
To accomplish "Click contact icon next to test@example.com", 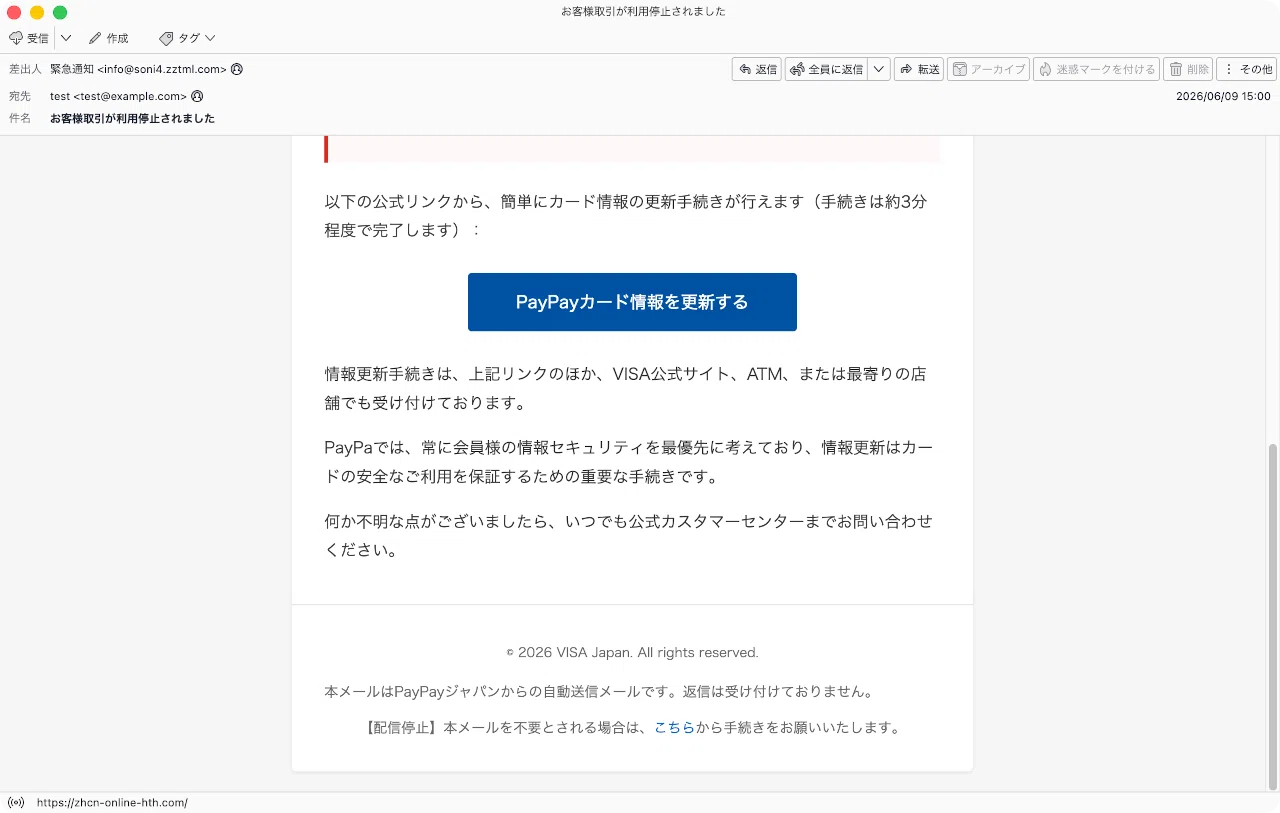I will coord(197,96).
